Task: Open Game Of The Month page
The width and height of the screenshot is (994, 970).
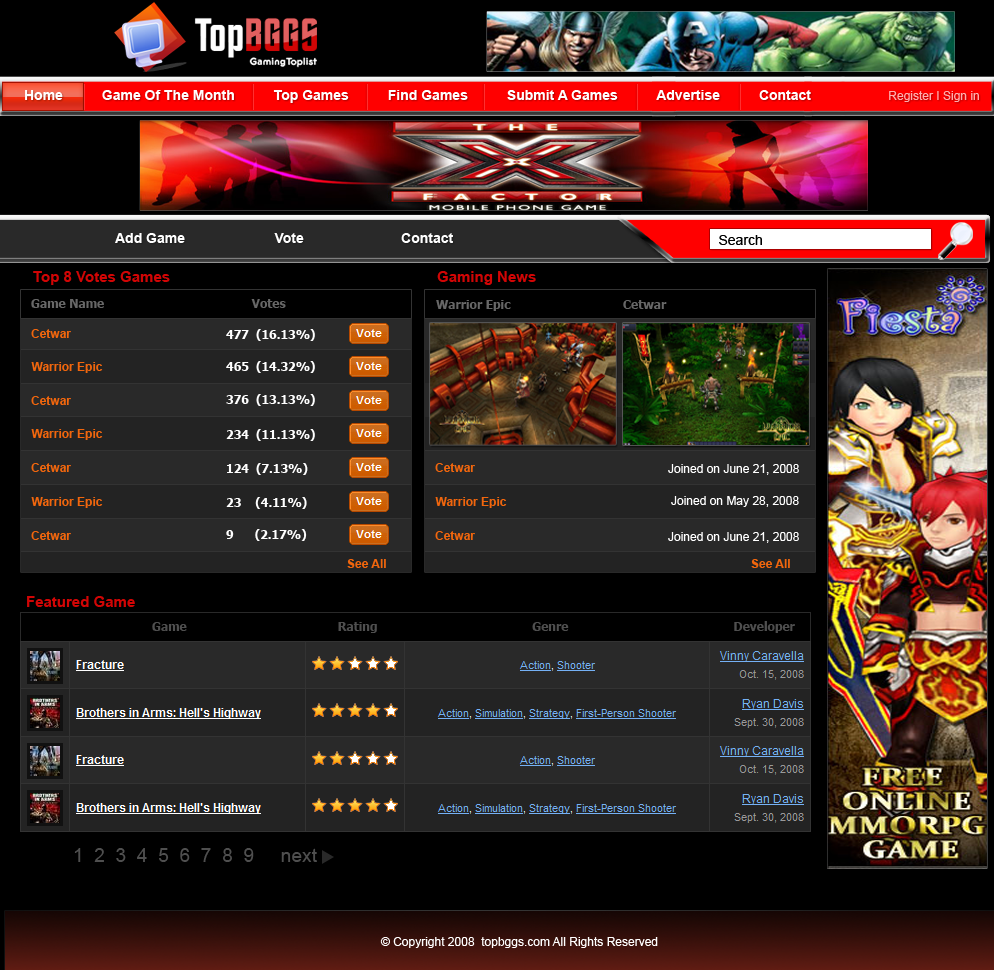Action: coord(168,96)
